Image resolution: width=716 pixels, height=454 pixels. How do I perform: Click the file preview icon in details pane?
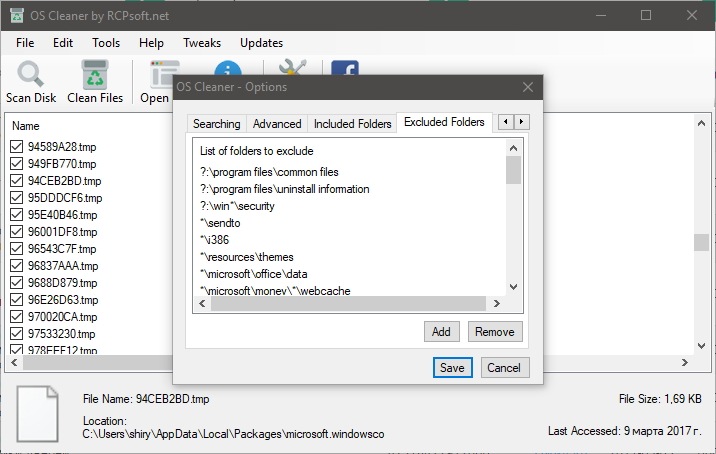pos(37,414)
